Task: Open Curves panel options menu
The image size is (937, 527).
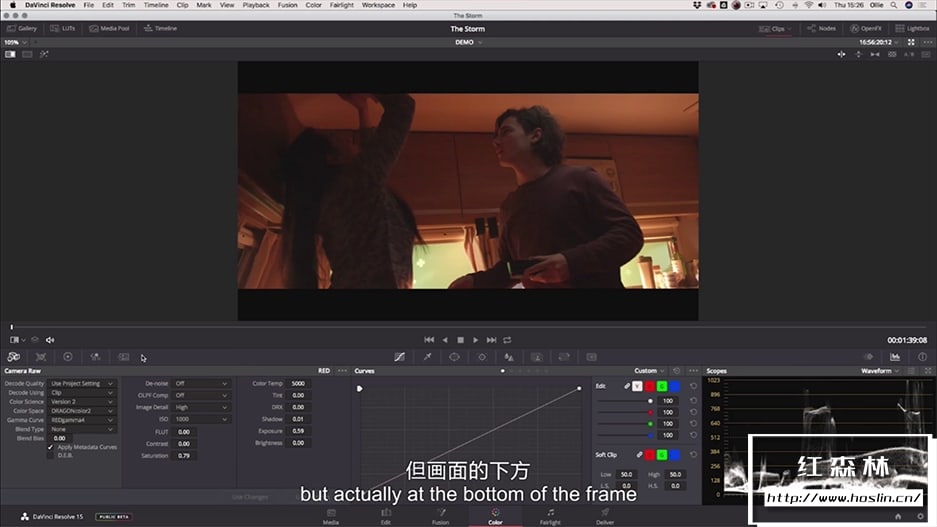Action: (x=693, y=371)
